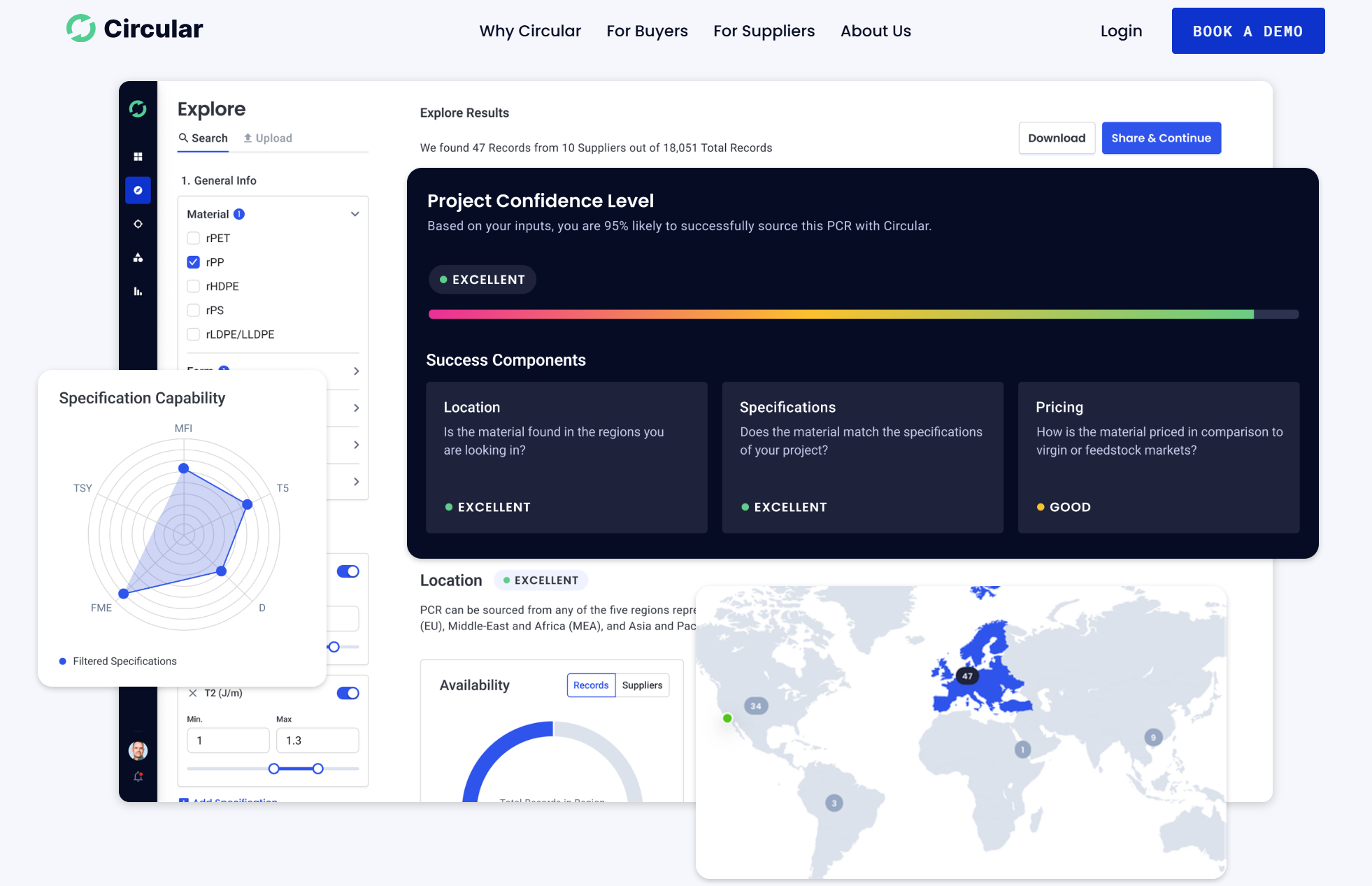Open the dashboard grid icon in the sidebar
Image resolution: width=1372 pixels, height=886 pixels.
pos(138,157)
